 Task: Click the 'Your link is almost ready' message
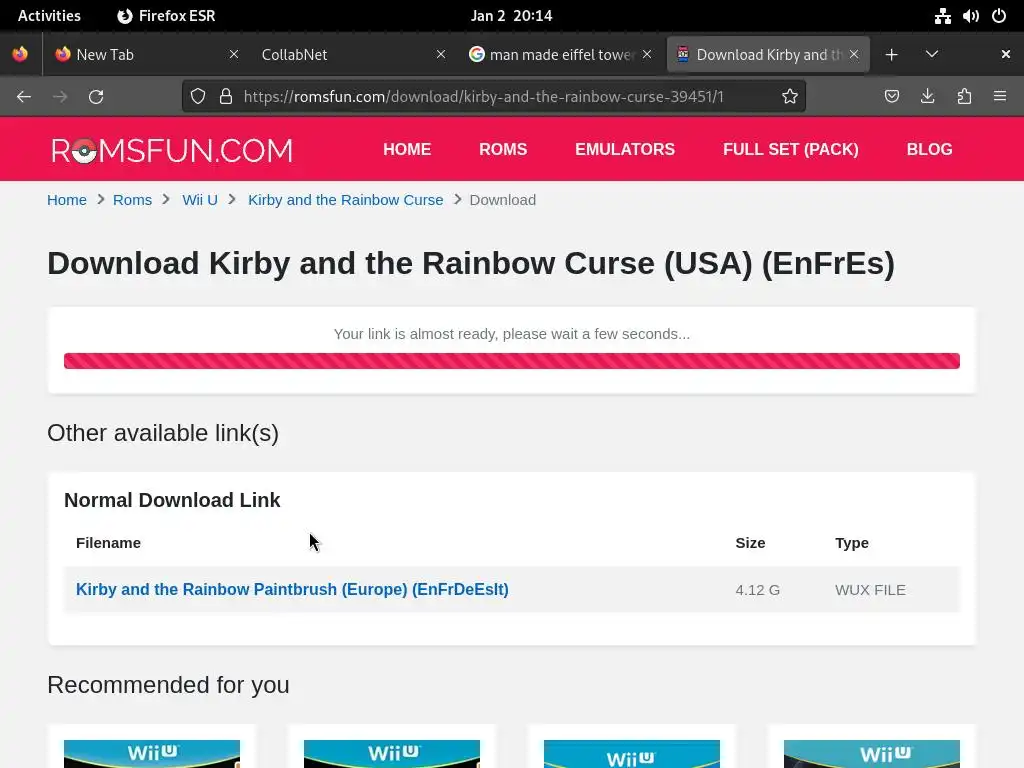(x=512, y=334)
